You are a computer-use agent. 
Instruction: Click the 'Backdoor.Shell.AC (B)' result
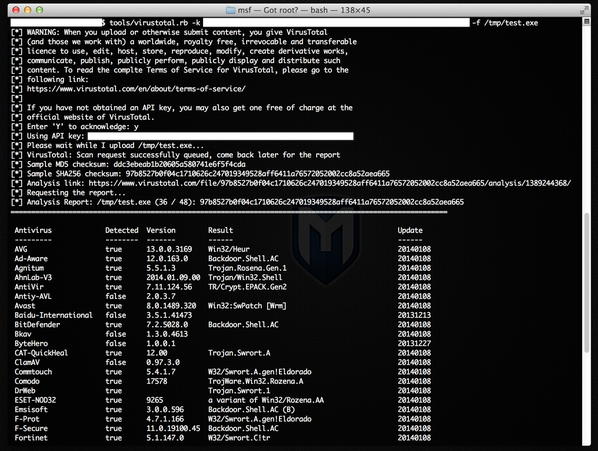pos(251,409)
